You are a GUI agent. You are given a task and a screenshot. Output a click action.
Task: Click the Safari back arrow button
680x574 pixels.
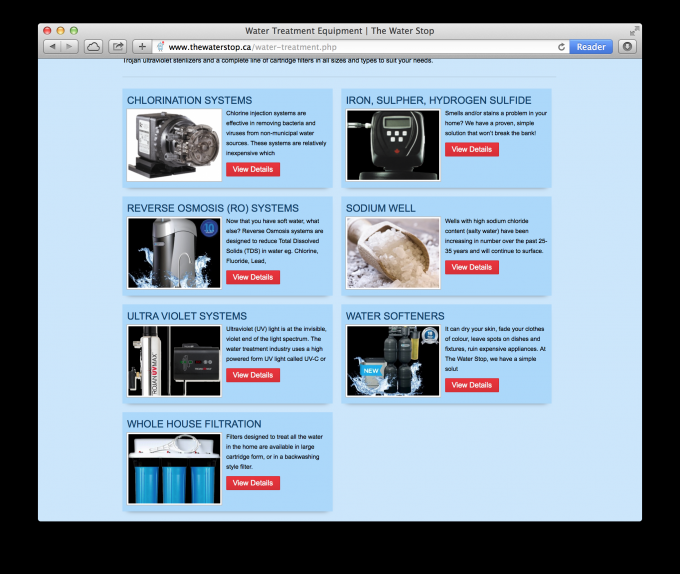(52, 47)
